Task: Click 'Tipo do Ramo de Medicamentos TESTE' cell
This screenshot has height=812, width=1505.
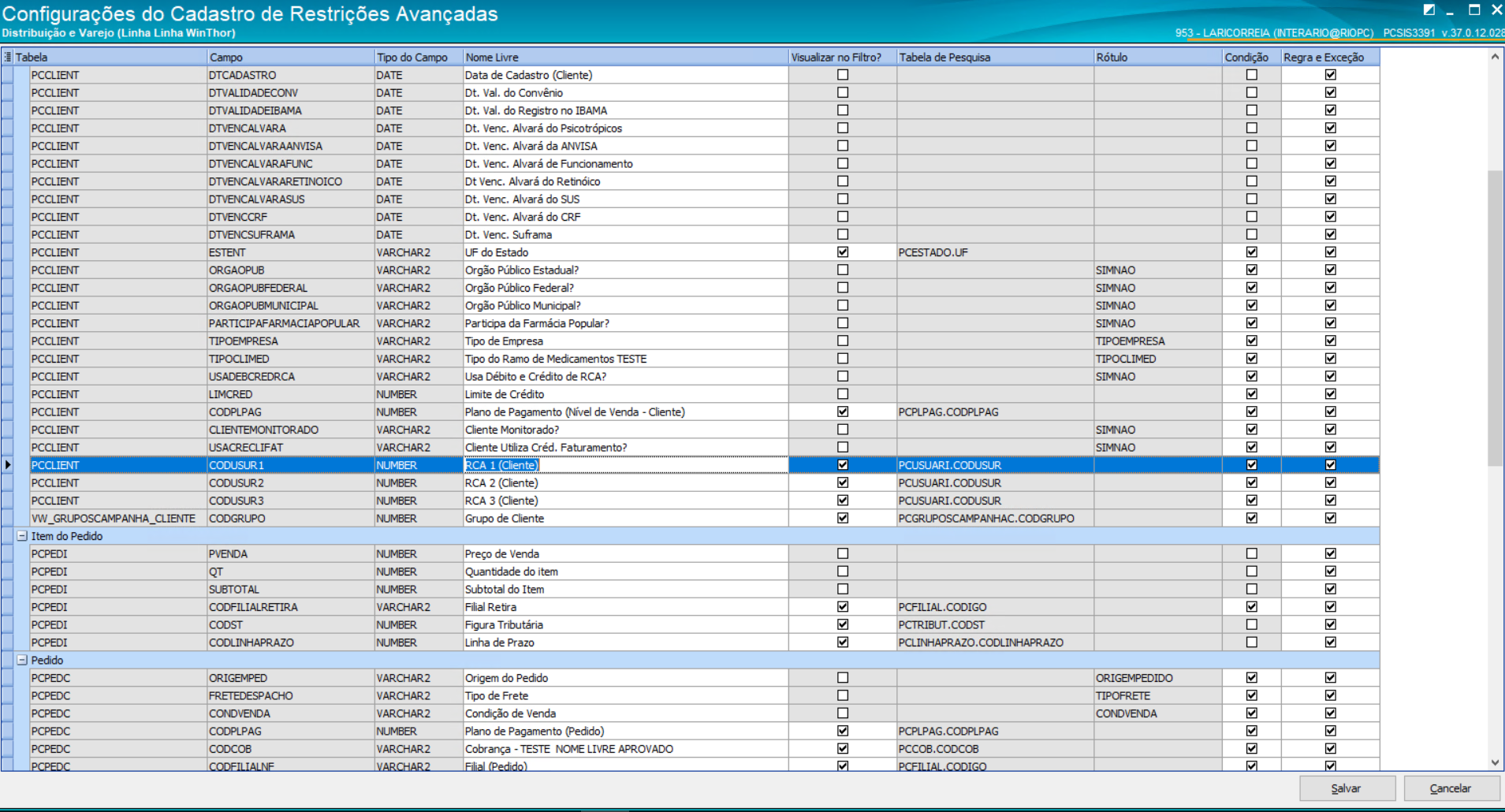Action: point(626,359)
